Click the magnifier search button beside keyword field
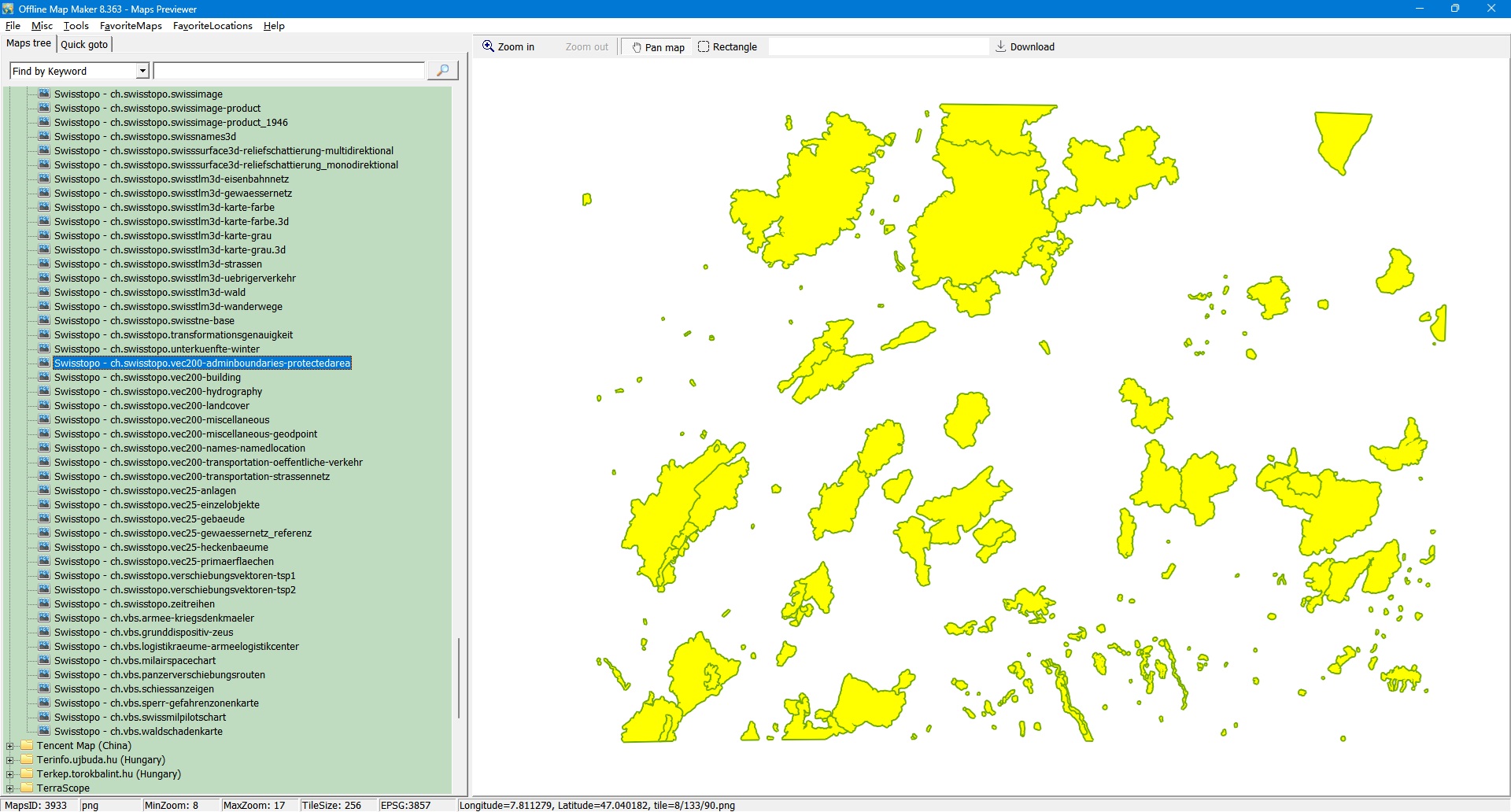 [442, 71]
